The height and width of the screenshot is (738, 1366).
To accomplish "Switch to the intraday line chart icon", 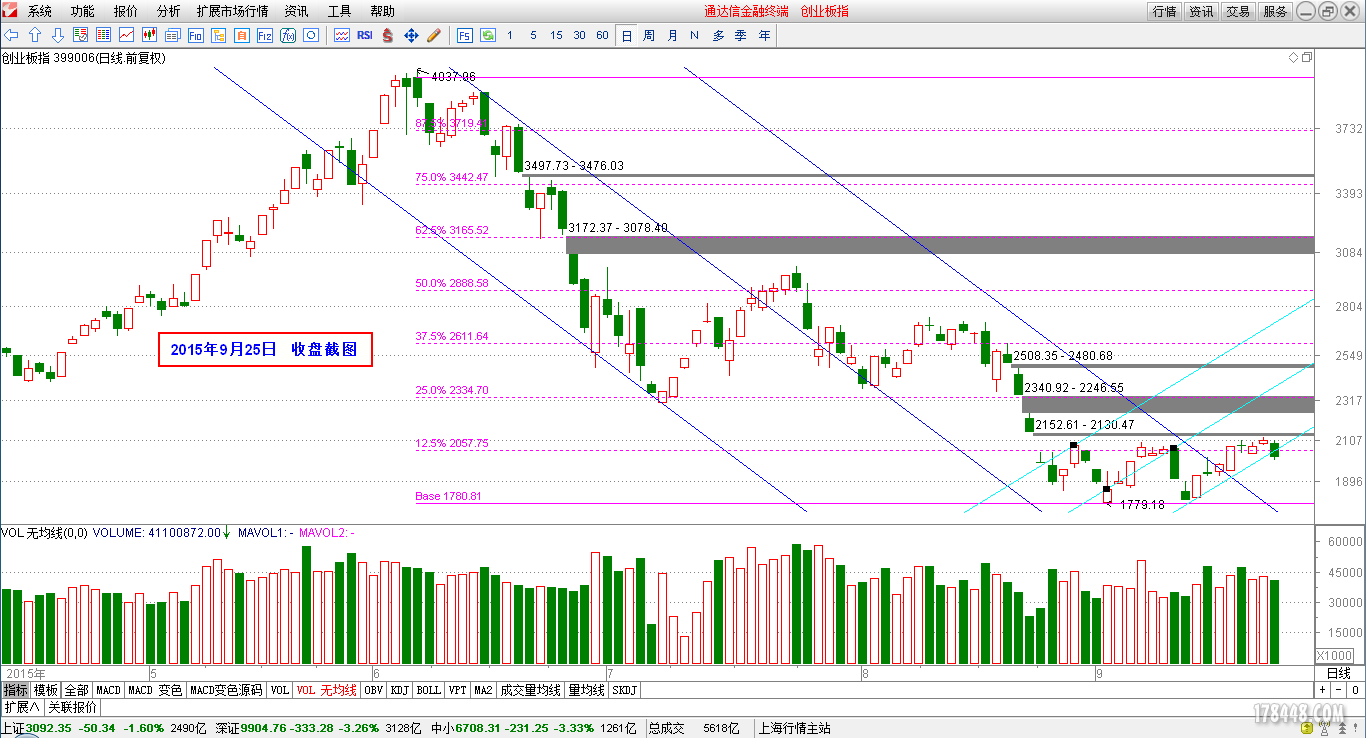I will click(x=126, y=35).
